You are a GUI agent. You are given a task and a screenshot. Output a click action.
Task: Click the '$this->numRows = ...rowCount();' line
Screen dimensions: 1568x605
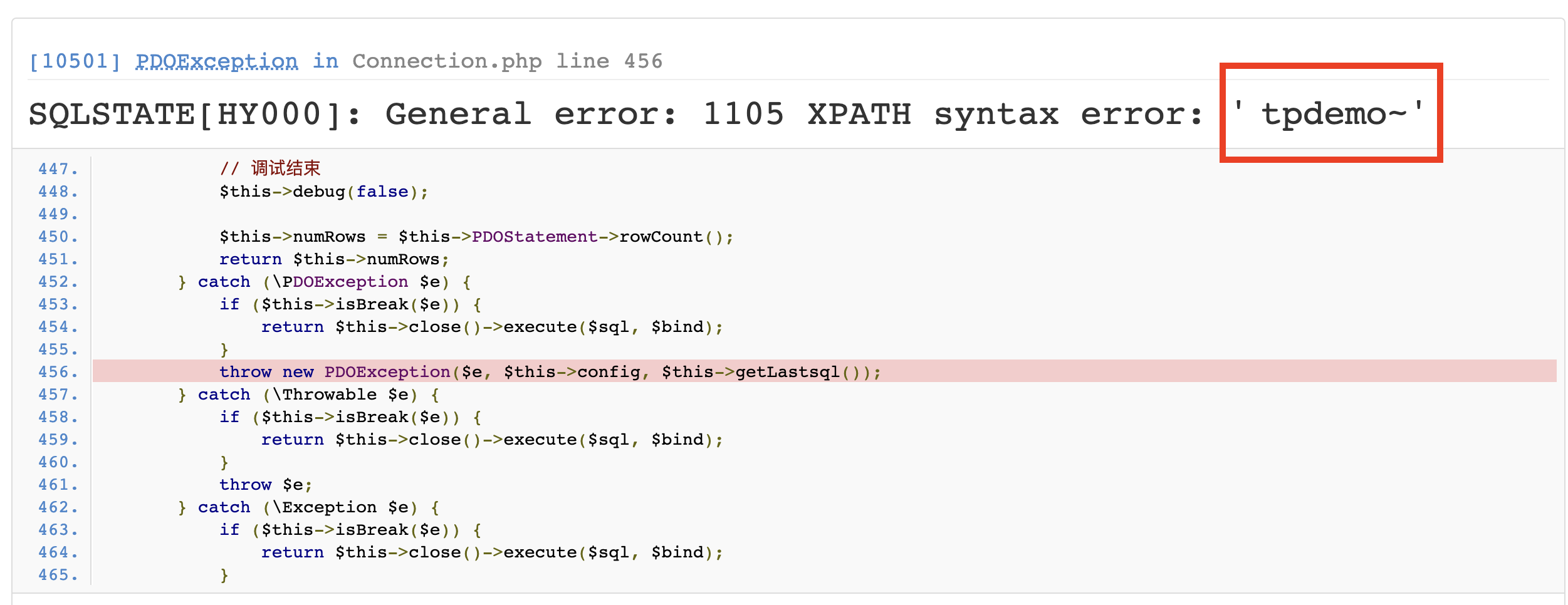coord(476,237)
